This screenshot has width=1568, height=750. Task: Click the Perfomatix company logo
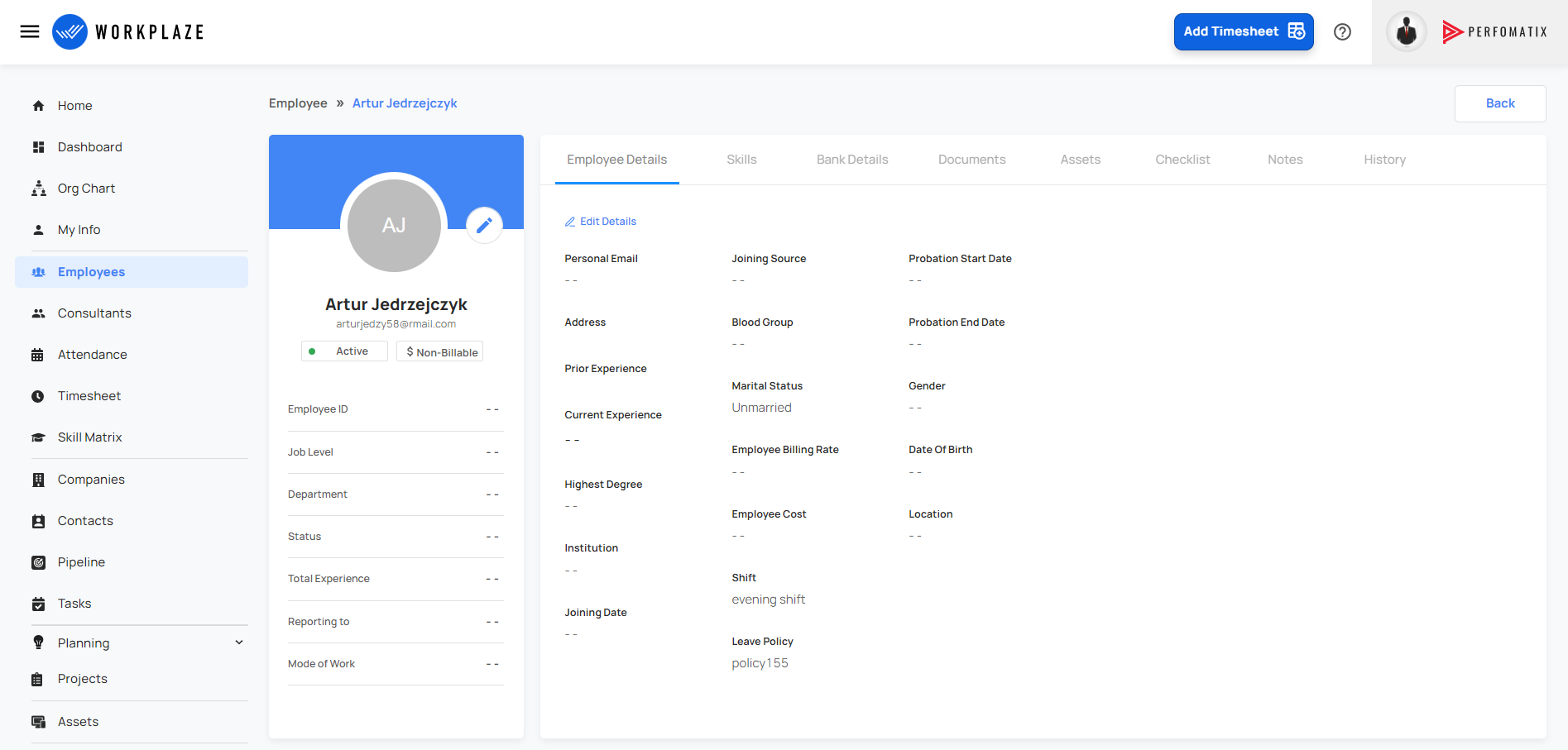1495,32
